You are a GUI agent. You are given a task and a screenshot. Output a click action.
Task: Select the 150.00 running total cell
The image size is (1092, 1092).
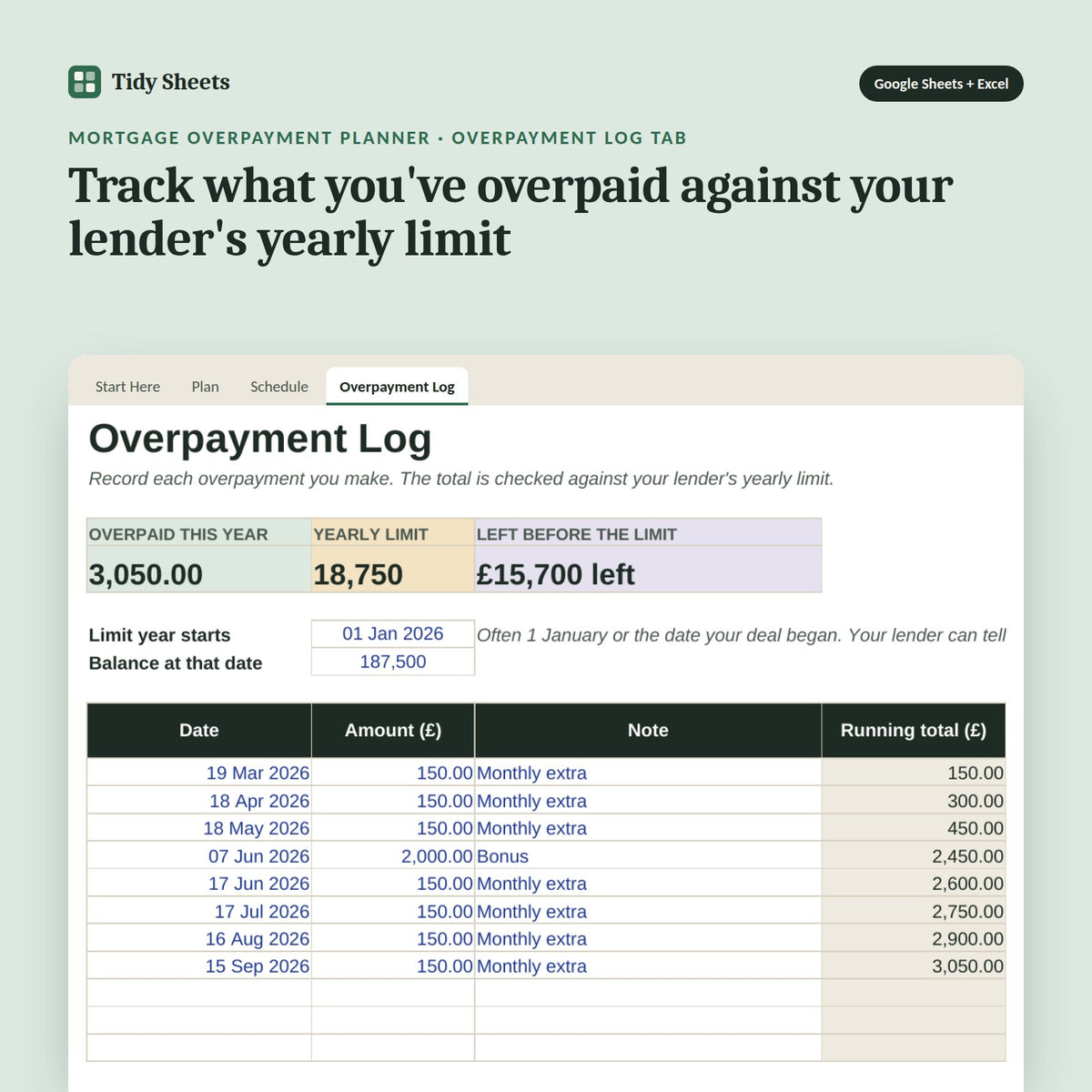coord(914,773)
